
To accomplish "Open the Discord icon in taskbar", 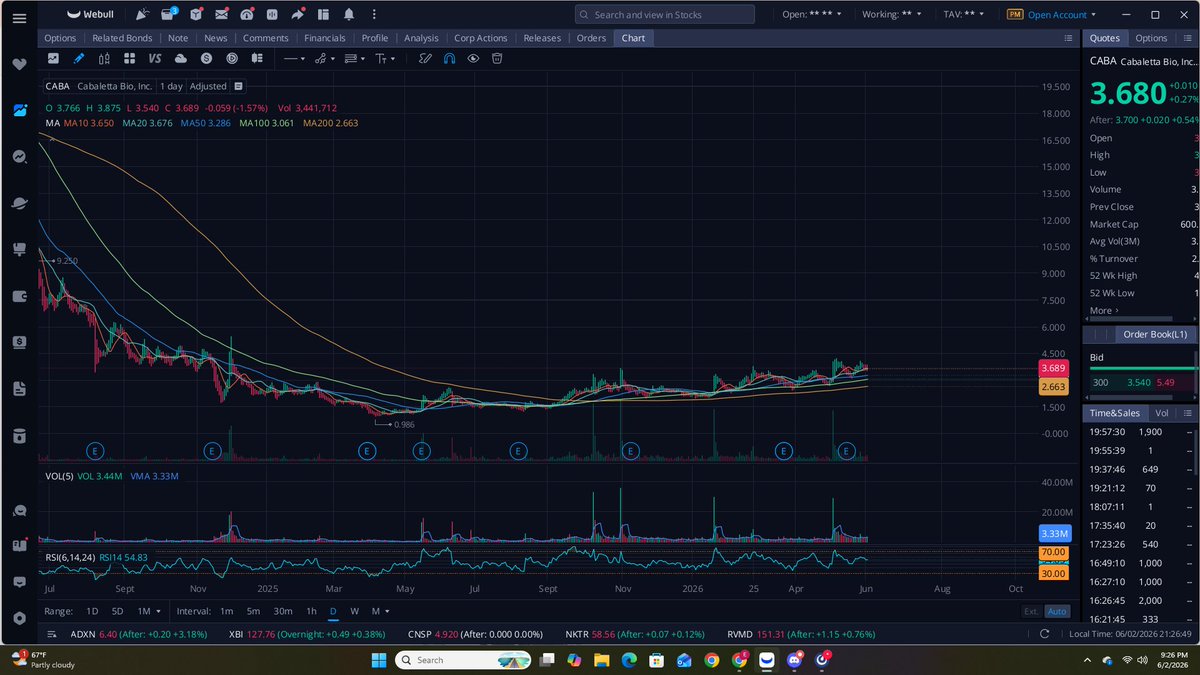I will pyautogui.click(x=796, y=660).
